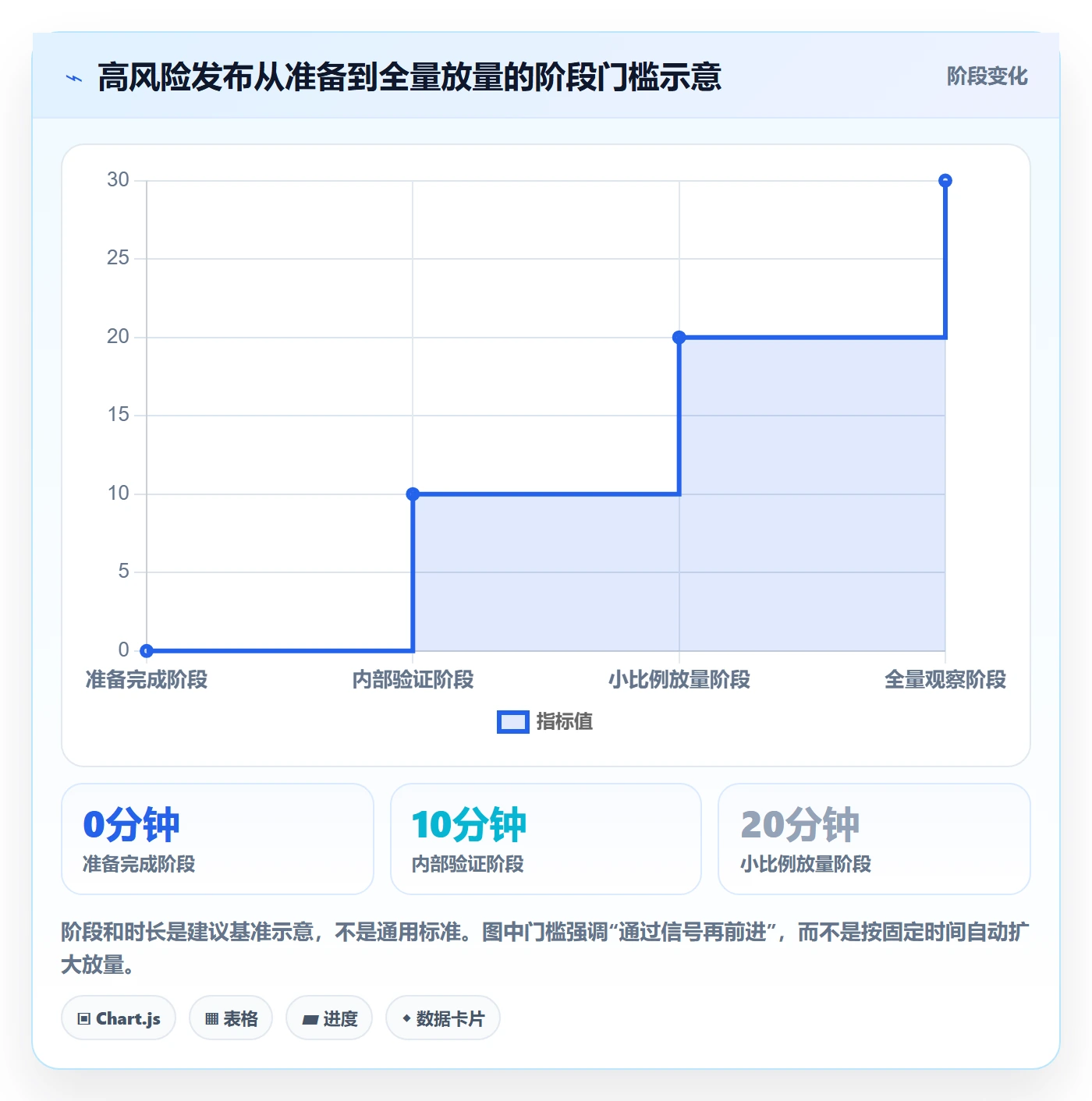Click the bar icon in the 进度 tag

pyautogui.click(x=310, y=1019)
